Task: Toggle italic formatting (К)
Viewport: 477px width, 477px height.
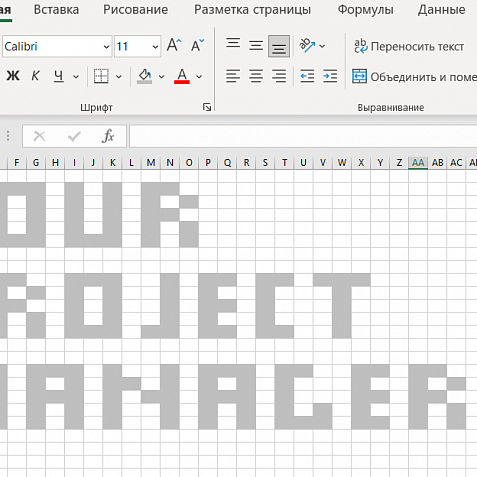Action: 35,76
